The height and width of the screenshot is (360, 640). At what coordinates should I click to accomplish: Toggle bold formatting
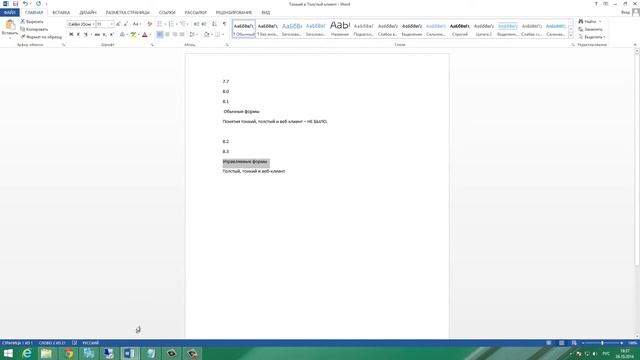click(x=71, y=35)
